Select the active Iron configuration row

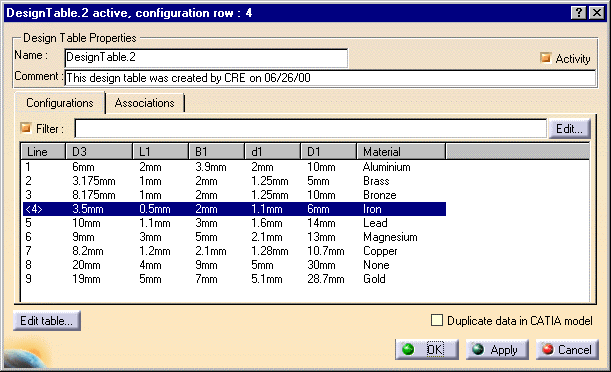pos(234,209)
